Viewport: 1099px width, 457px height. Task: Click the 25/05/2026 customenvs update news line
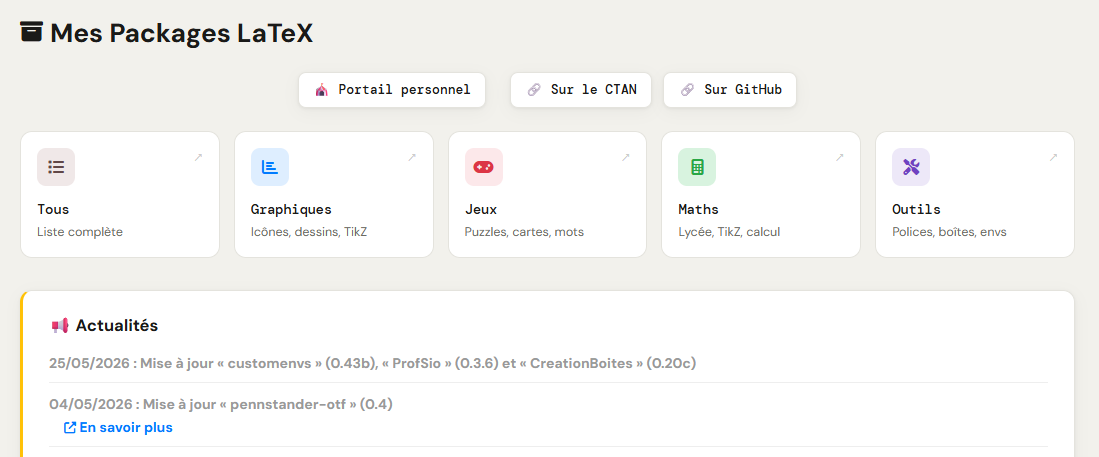tap(372, 363)
